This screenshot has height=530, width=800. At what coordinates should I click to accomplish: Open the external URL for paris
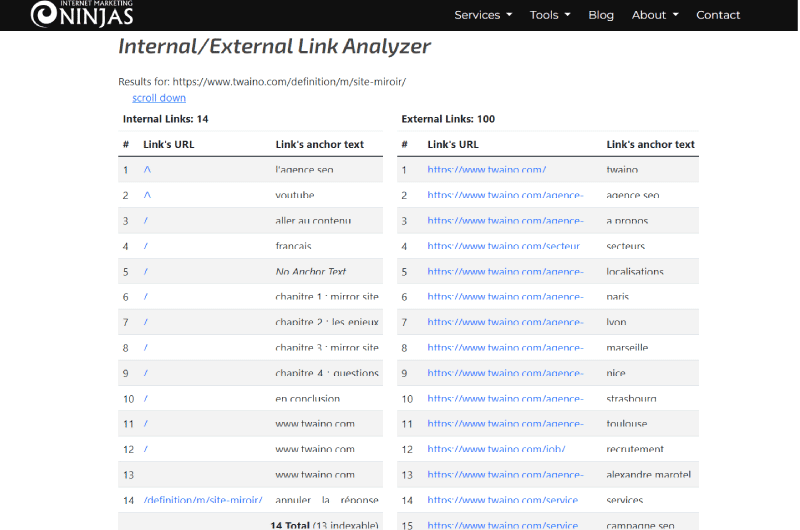tap(505, 297)
